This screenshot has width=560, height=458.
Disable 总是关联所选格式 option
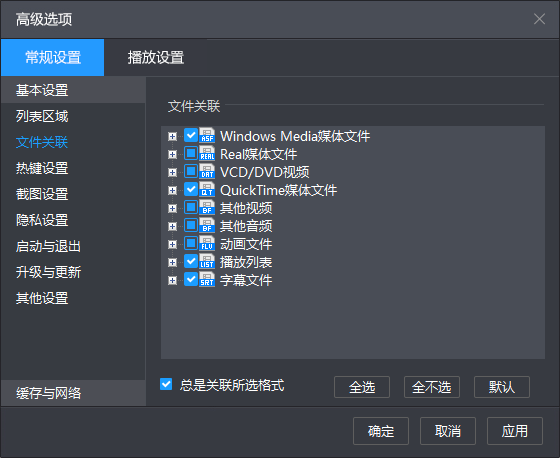pyautogui.click(x=166, y=384)
